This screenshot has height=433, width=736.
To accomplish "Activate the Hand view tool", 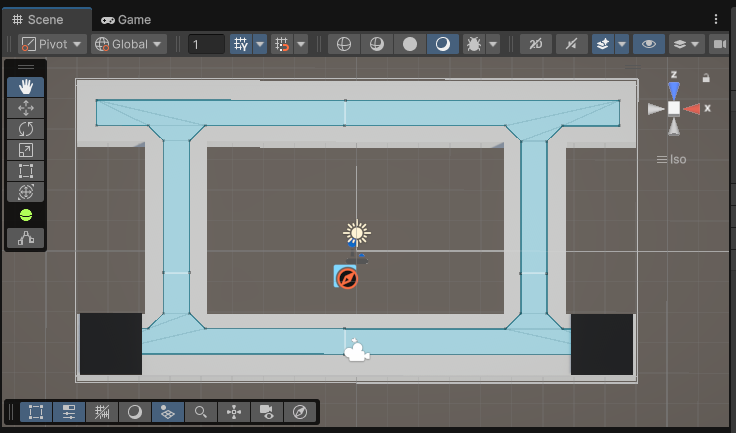I will tap(26, 86).
